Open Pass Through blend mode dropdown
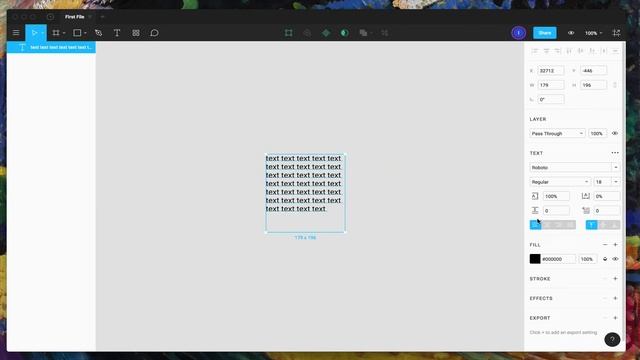Viewport: 640px width, 360px height. (557, 133)
